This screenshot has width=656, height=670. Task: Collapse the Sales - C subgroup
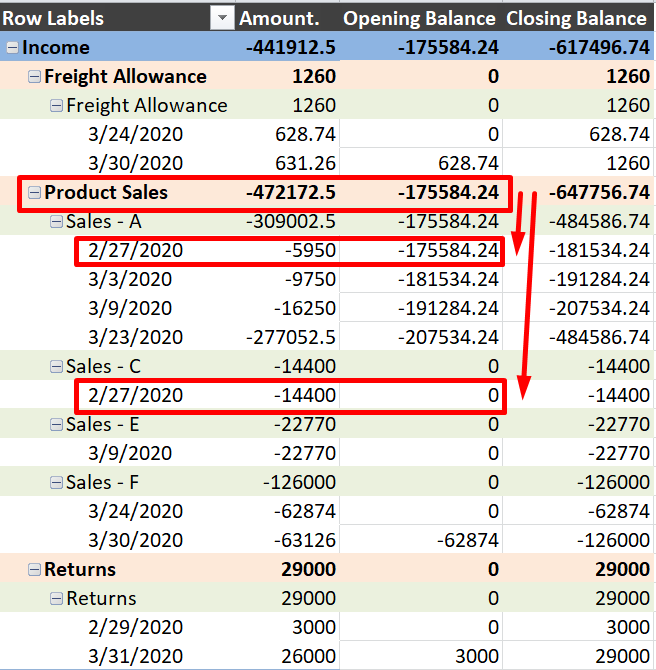[x=56, y=366]
